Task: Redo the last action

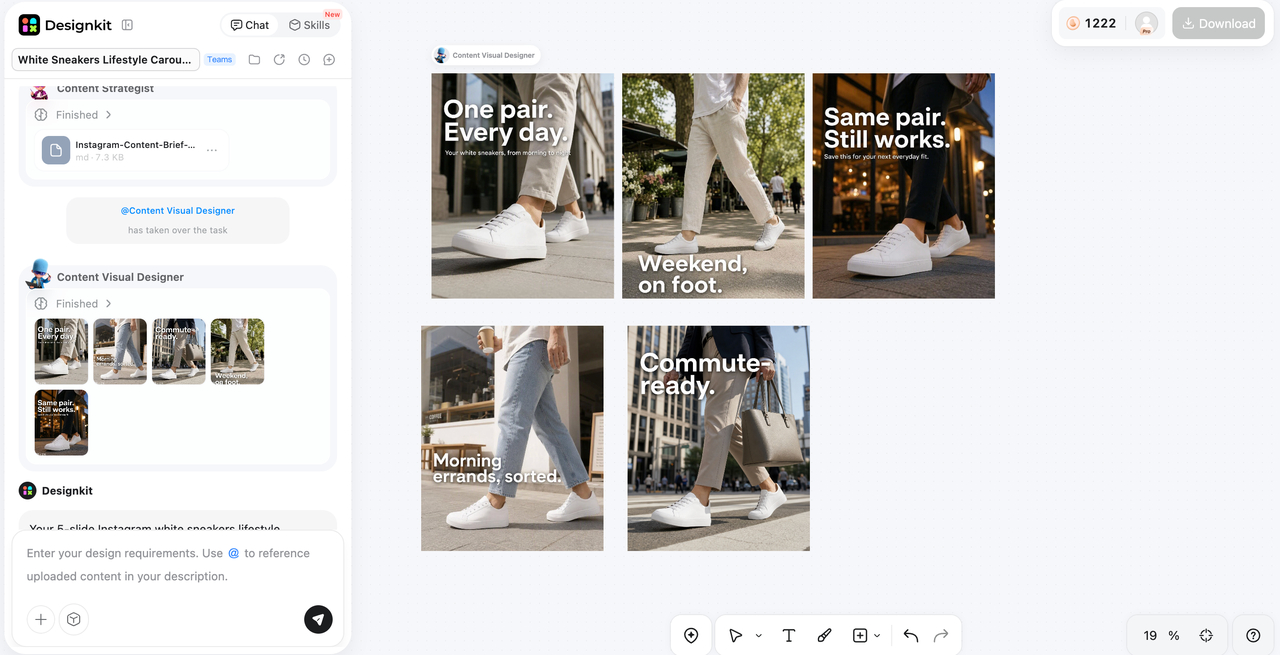Action: coord(941,636)
